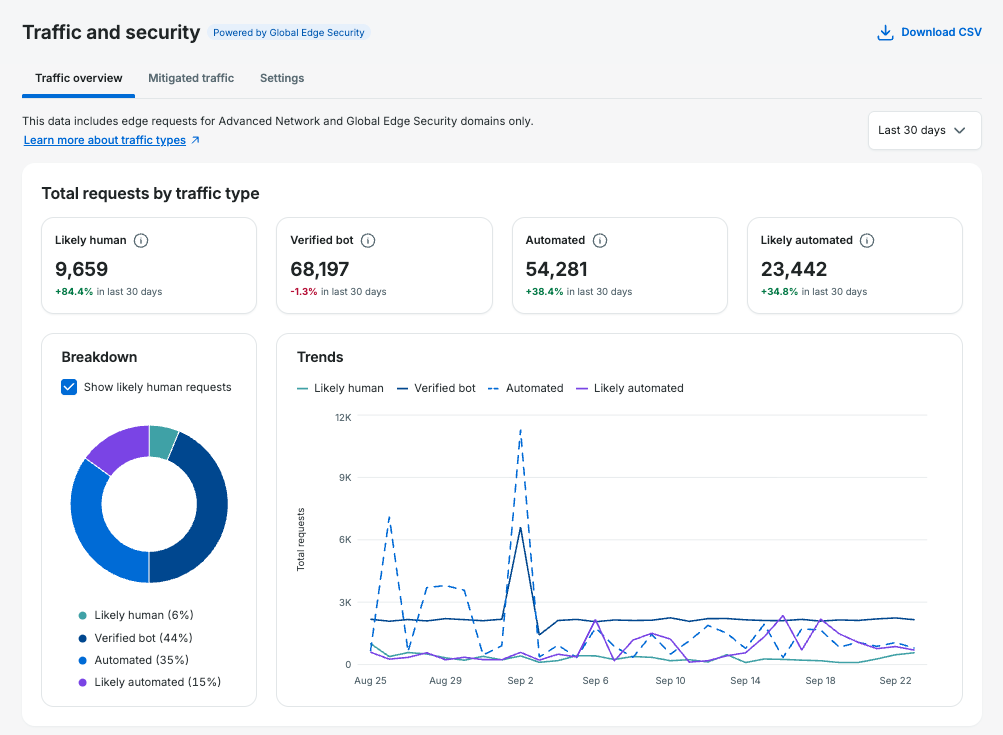Open the Likely automated info icon

(867, 241)
